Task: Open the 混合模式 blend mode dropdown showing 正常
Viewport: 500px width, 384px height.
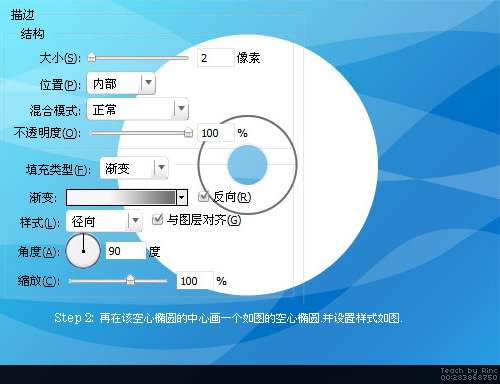Action: pyautogui.click(x=138, y=109)
